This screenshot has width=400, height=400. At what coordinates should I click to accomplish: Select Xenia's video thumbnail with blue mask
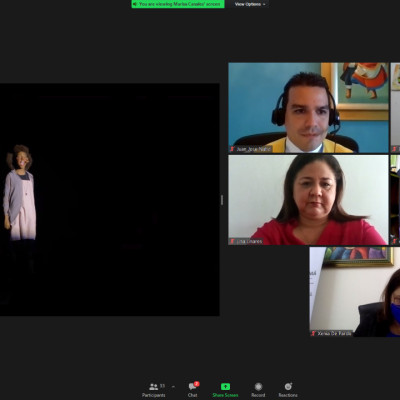tap(355, 292)
